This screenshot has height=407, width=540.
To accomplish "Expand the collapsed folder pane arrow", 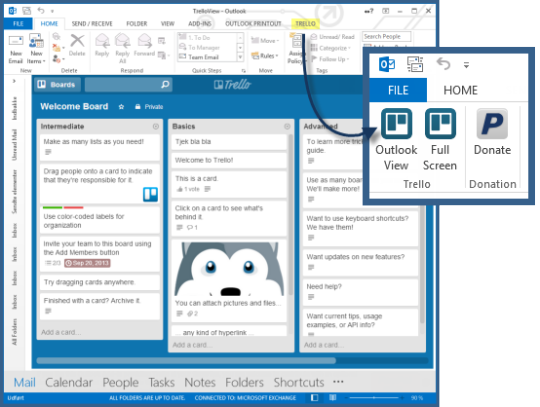I will pyautogui.click(x=14, y=81).
